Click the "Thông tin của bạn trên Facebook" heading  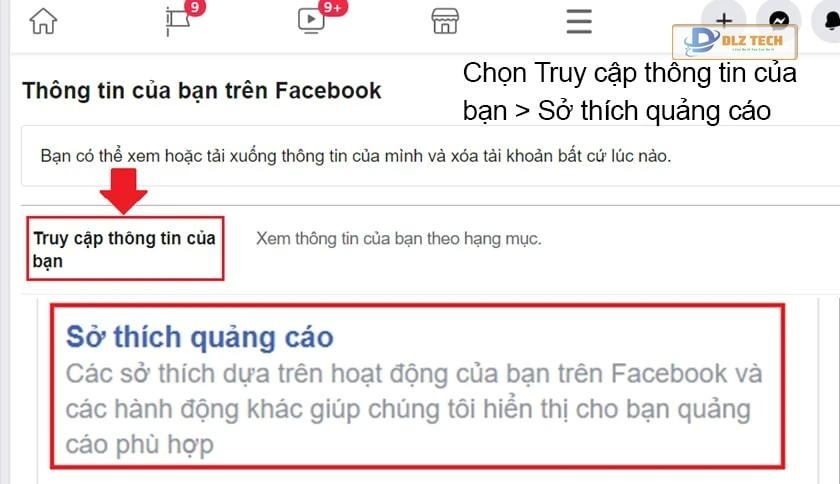point(201,91)
